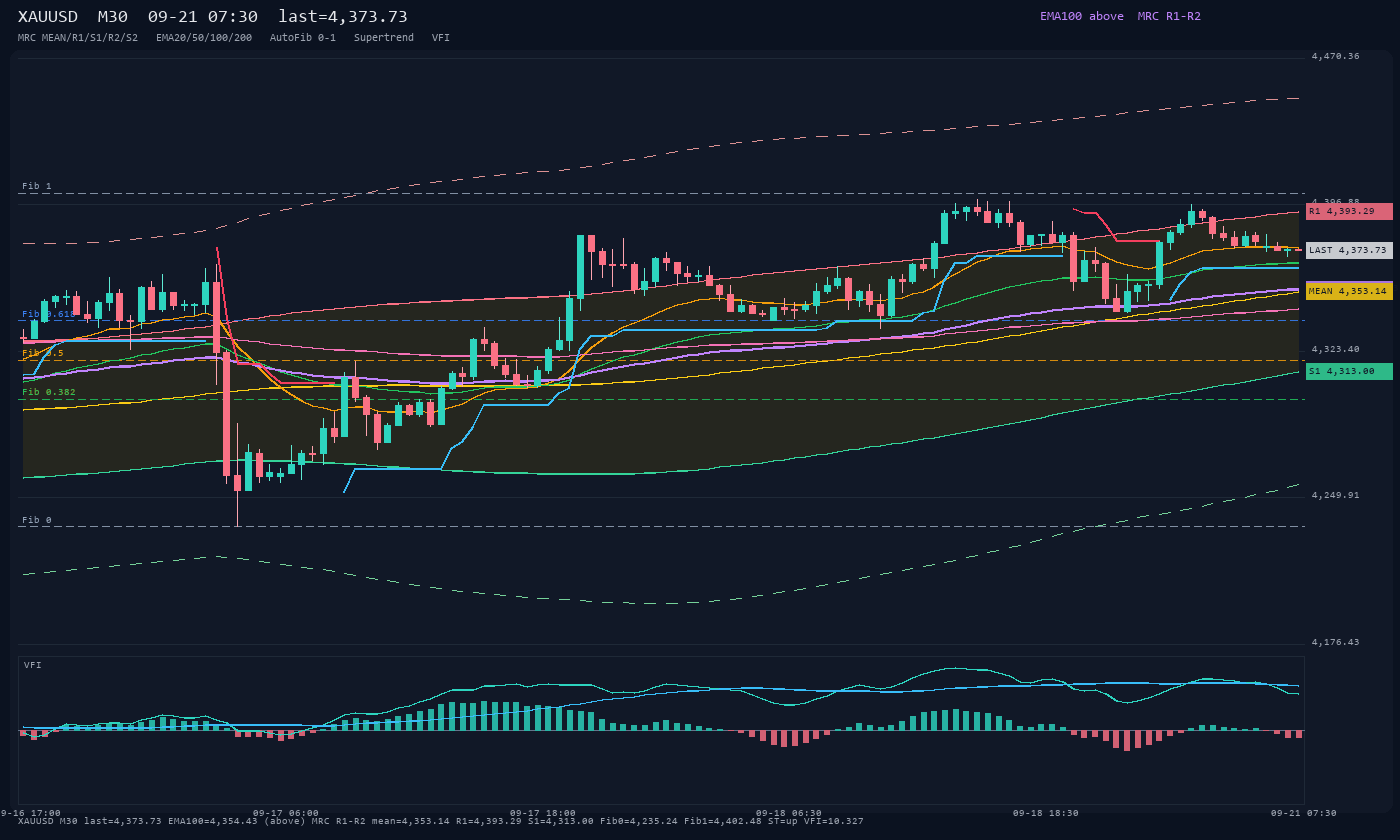The height and width of the screenshot is (840, 1400).
Task: Select the Fib 0.382 level label
Action: [49, 392]
